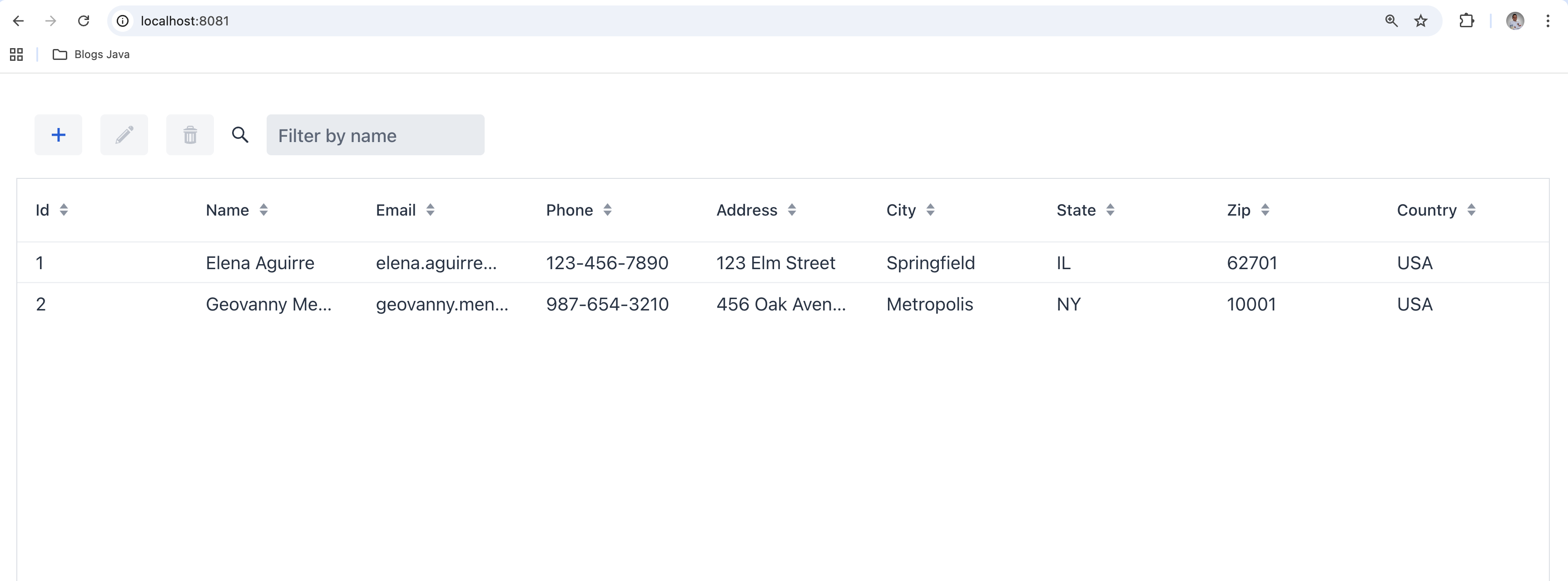Click the pencil edit button
1568x581 pixels.
tap(124, 134)
